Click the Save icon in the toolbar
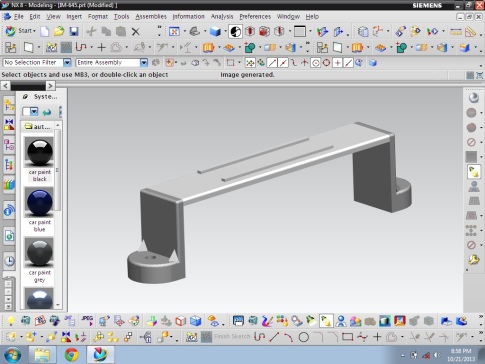 point(74,31)
